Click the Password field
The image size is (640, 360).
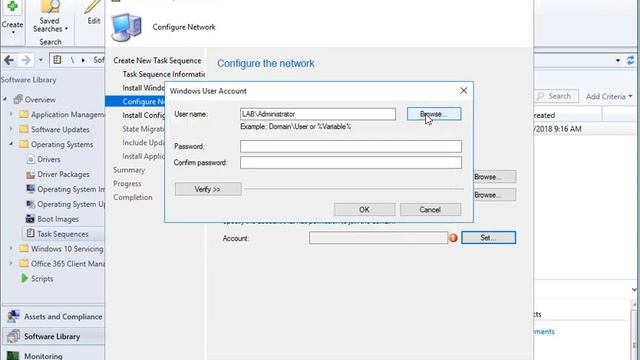coord(351,147)
